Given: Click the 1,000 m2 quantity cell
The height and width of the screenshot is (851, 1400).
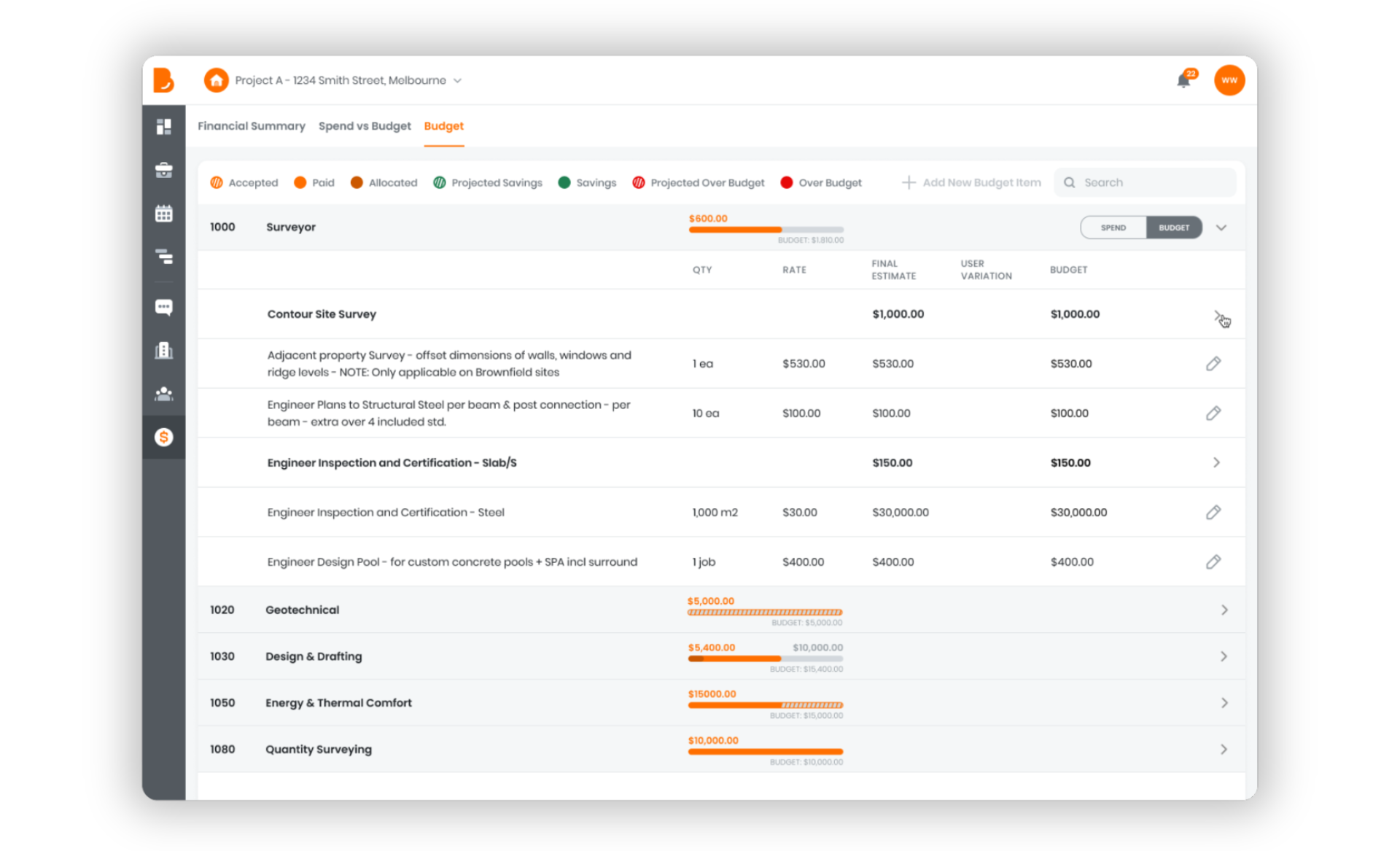Looking at the screenshot, I should [715, 513].
